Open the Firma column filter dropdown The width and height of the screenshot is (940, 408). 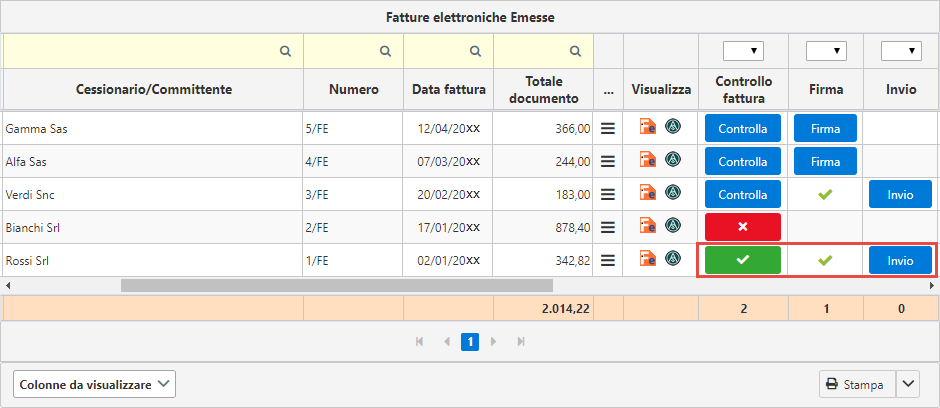[x=826, y=51]
